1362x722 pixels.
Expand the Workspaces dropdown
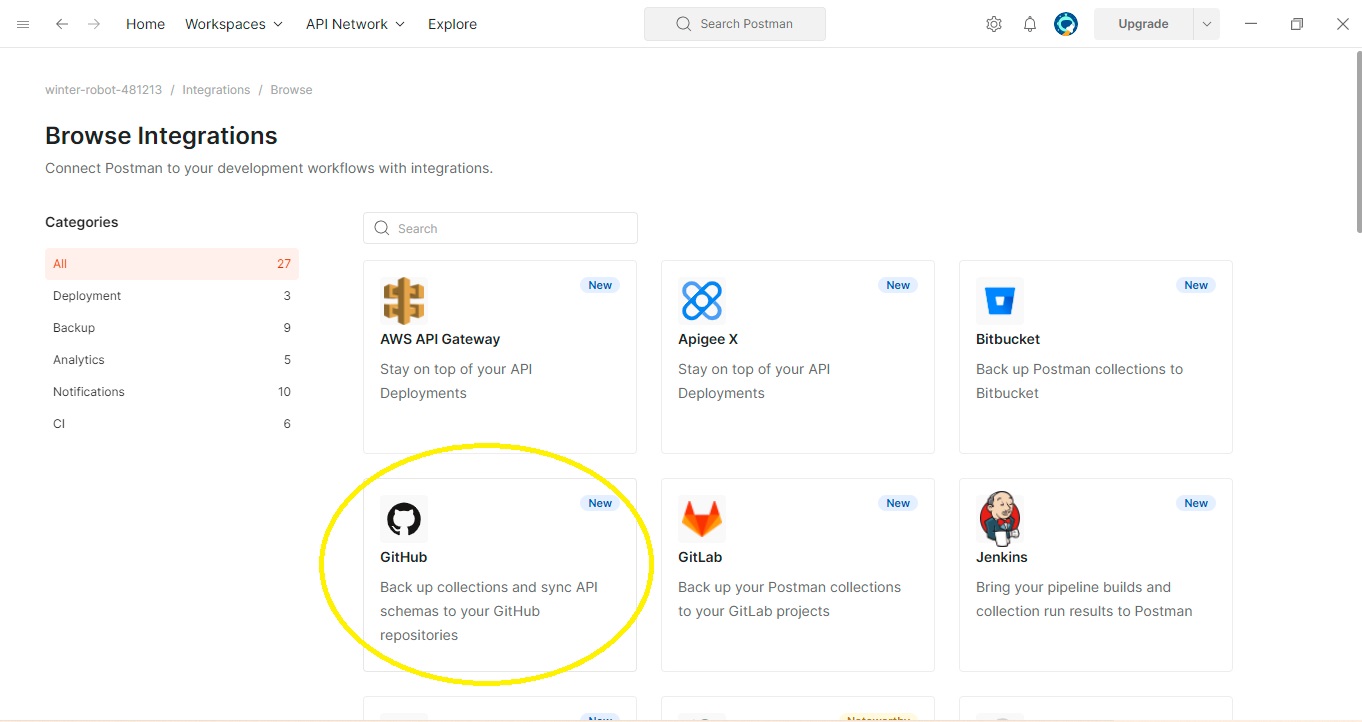pyautogui.click(x=234, y=24)
